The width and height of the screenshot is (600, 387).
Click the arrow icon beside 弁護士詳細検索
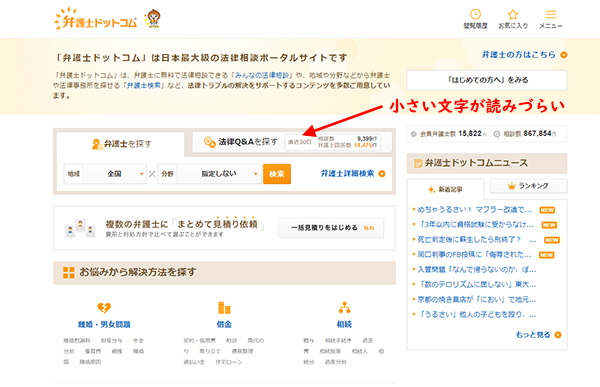point(382,174)
